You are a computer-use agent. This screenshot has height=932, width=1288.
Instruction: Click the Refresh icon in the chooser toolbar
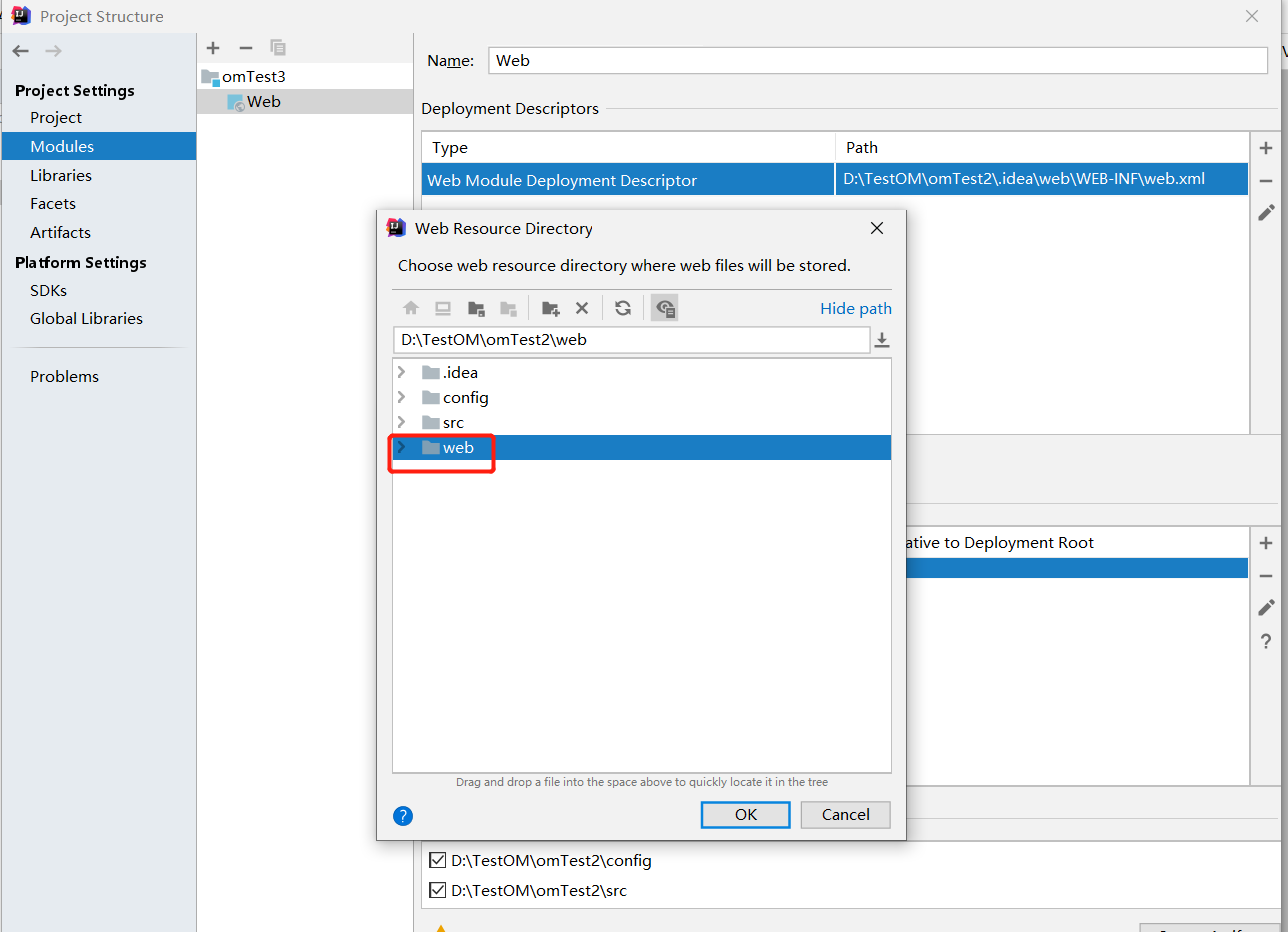point(623,308)
